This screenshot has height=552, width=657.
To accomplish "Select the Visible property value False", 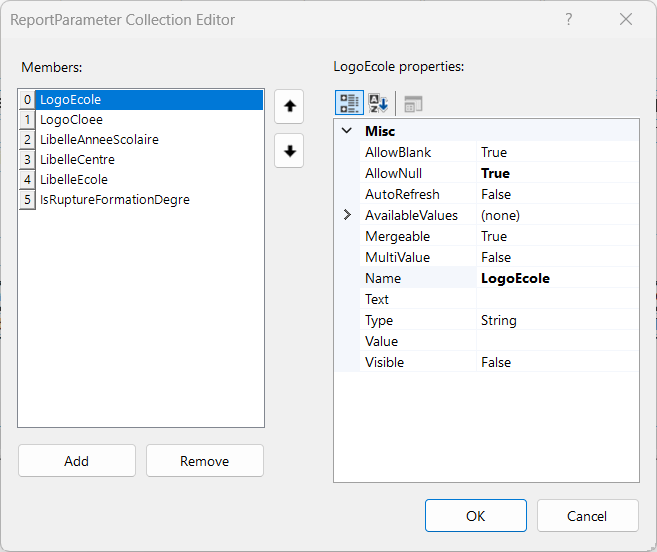I will click(556, 362).
